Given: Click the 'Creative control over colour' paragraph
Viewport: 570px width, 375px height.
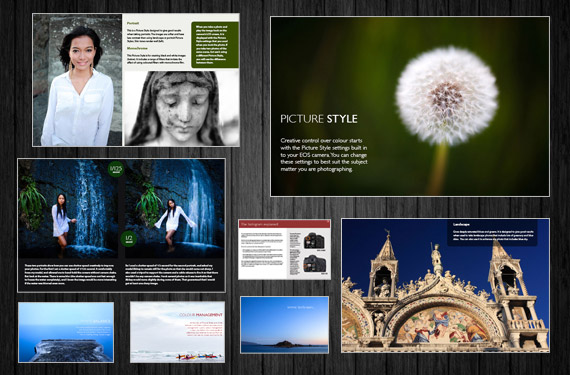Looking at the screenshot, I should 324,154.
